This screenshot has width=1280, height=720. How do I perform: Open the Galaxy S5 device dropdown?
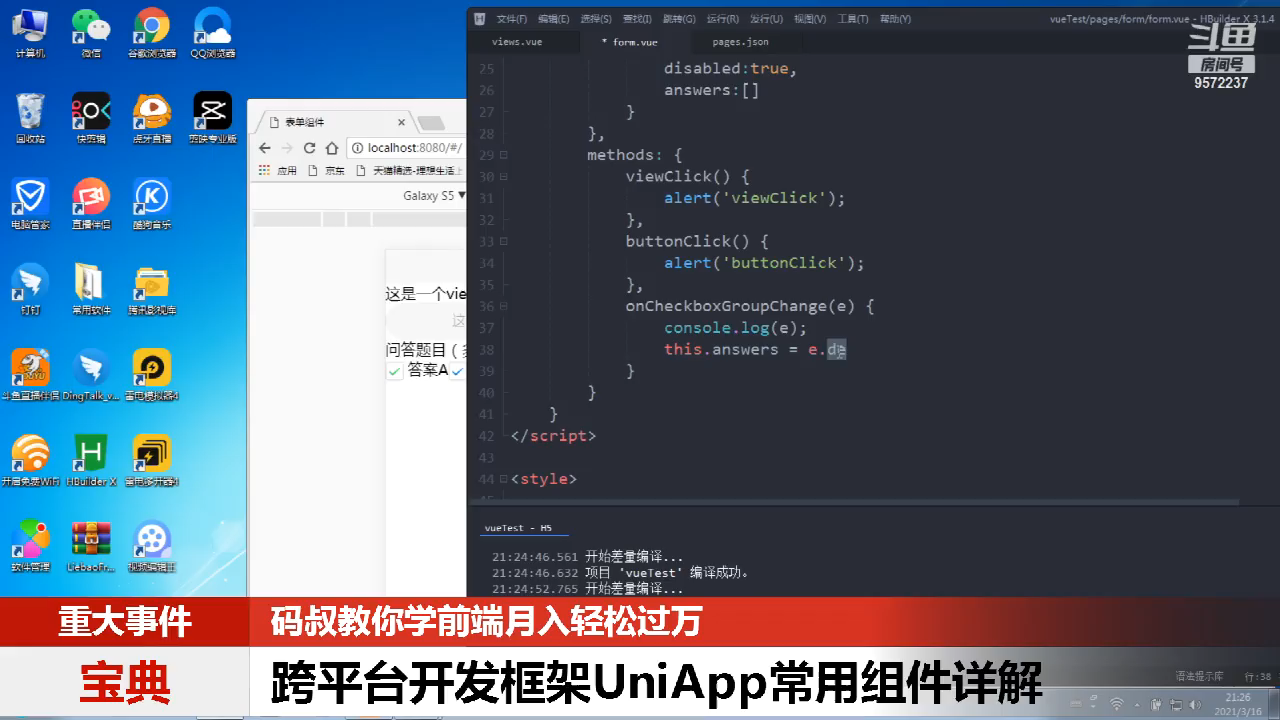coord(434,196)
